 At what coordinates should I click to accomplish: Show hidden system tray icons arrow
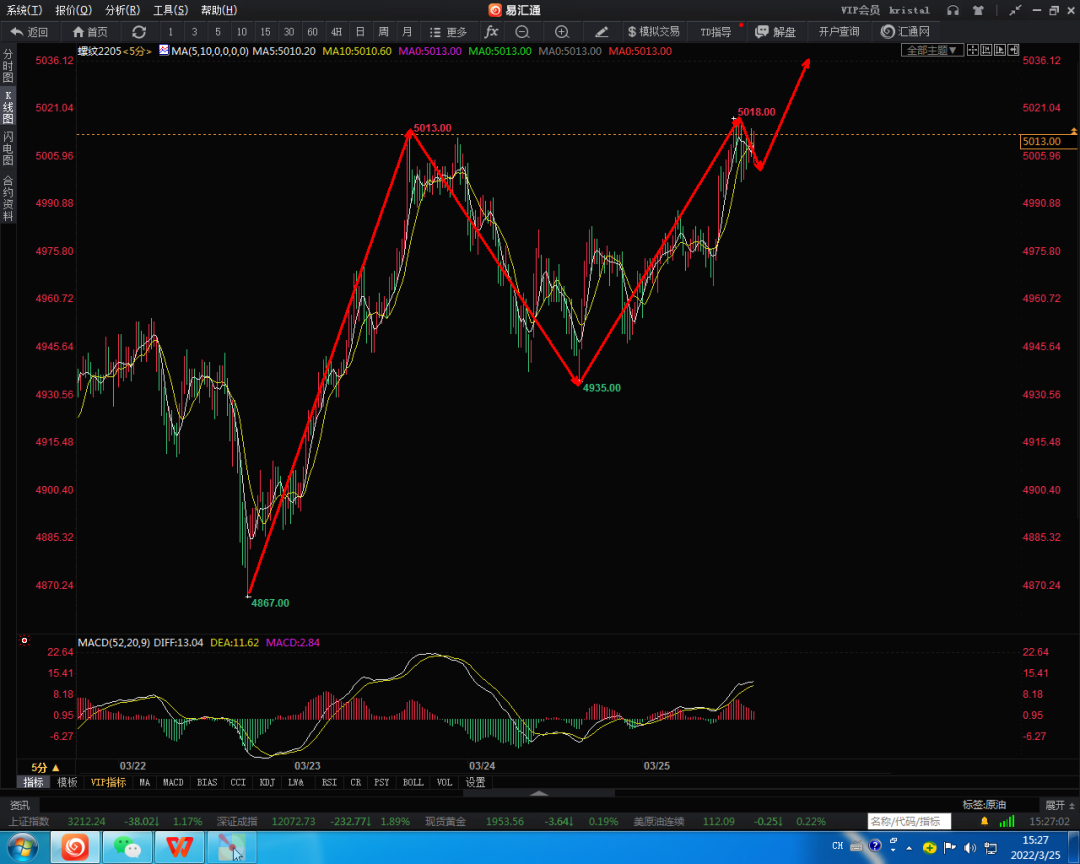pyautogui.click(x=909, y=847)
